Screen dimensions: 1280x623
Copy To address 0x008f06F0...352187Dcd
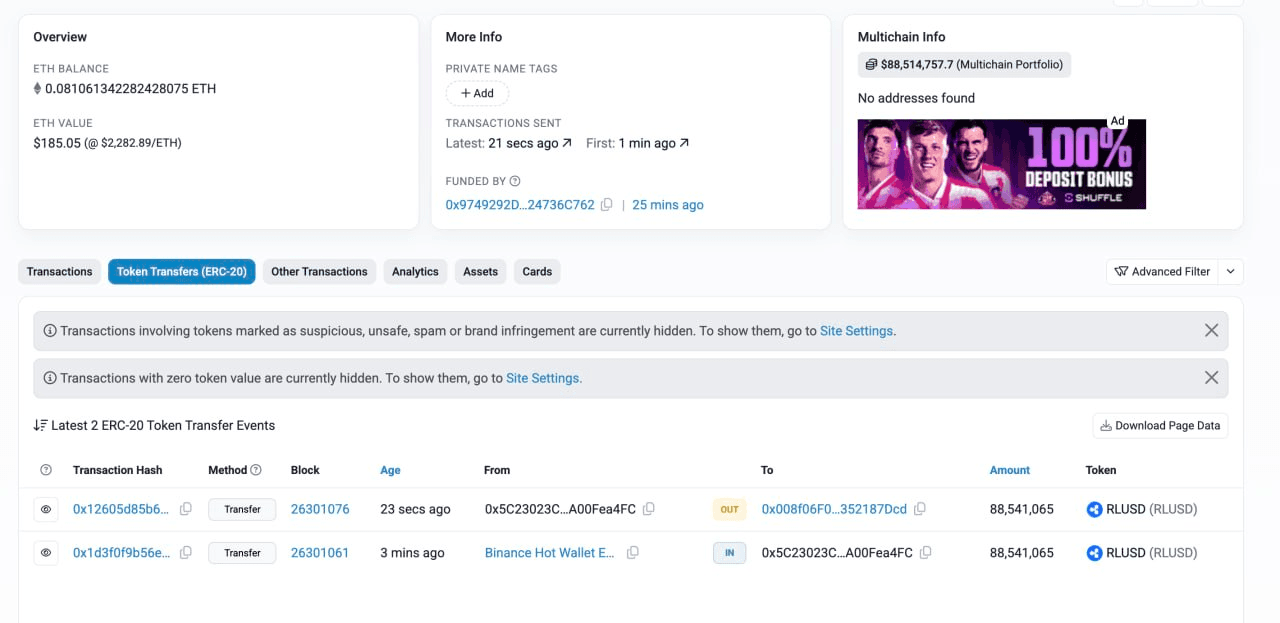[x=920, y=509]
